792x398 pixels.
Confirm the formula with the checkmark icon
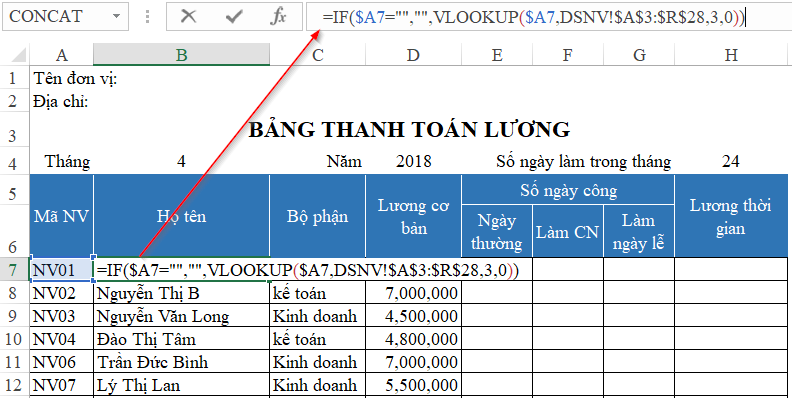tap(233, 16)
